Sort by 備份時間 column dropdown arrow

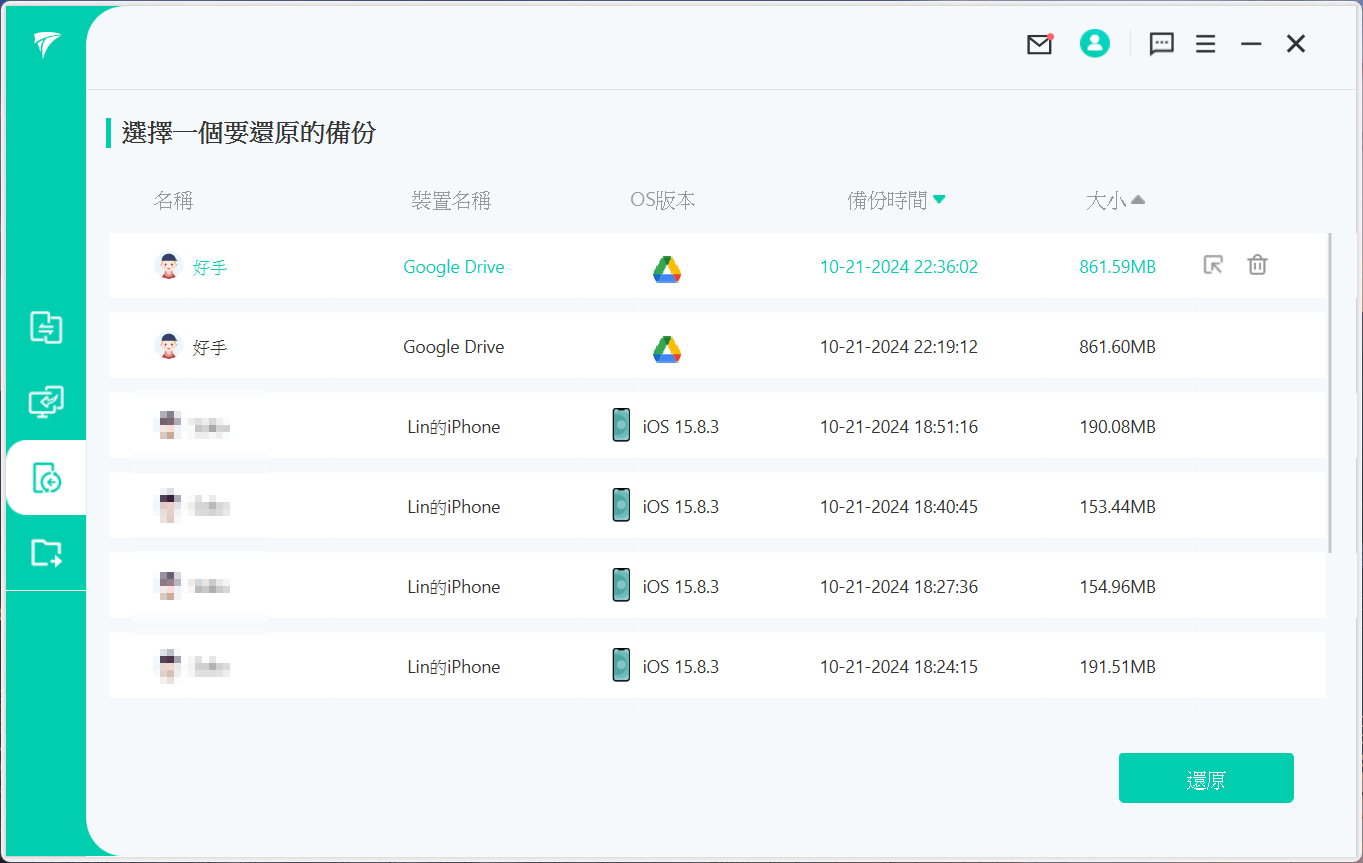939,200
